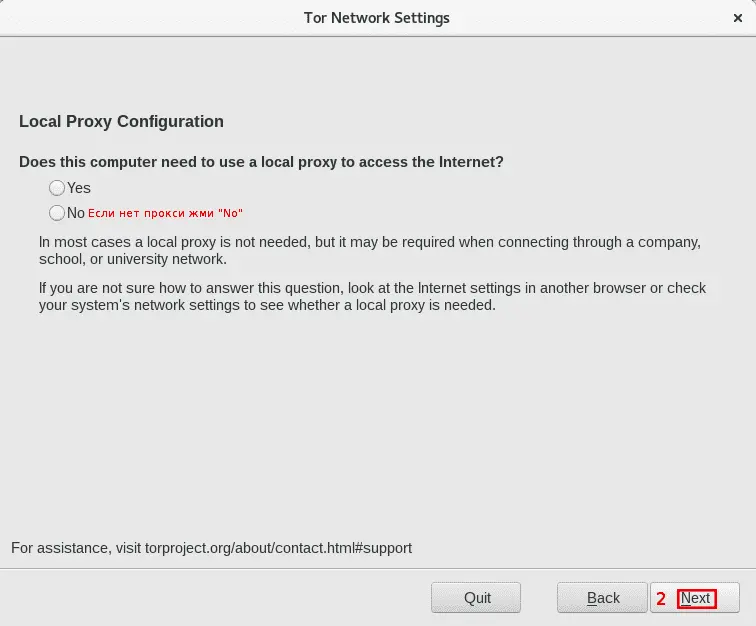Click the "In most cases" explanation paragraph
The height and width of the screenshot is (626, 756).
coord(369,250)
